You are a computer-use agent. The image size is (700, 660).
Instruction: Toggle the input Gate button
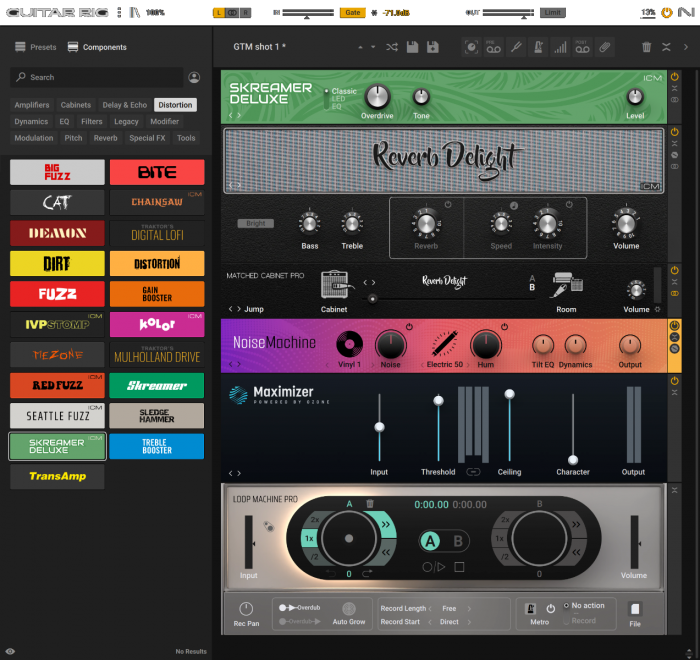pos(352,13)
